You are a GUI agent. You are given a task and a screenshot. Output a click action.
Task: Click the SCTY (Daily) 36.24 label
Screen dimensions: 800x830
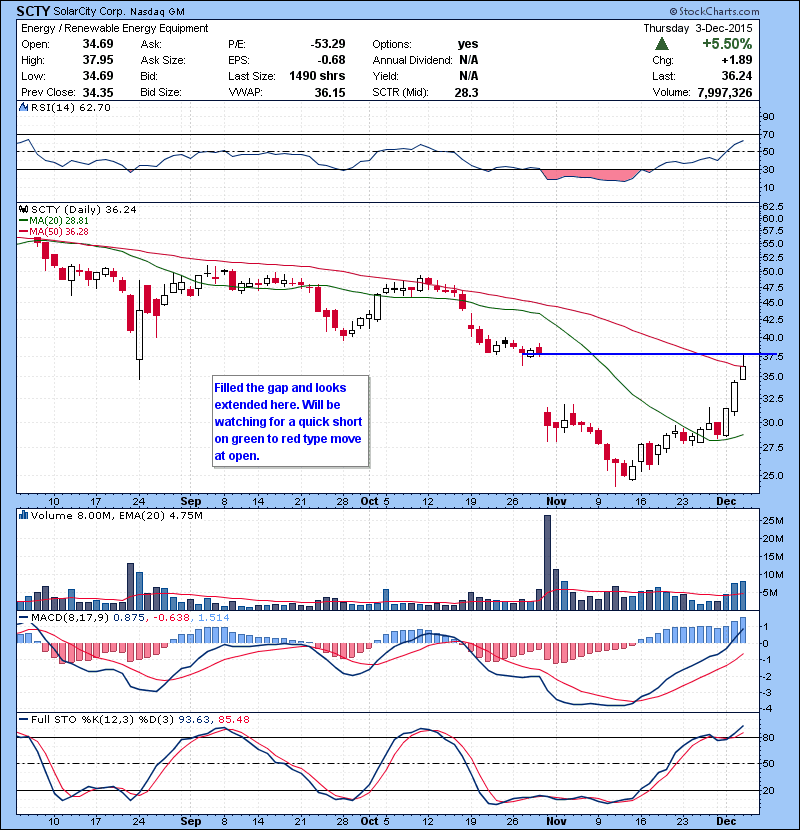pos(84,210)
